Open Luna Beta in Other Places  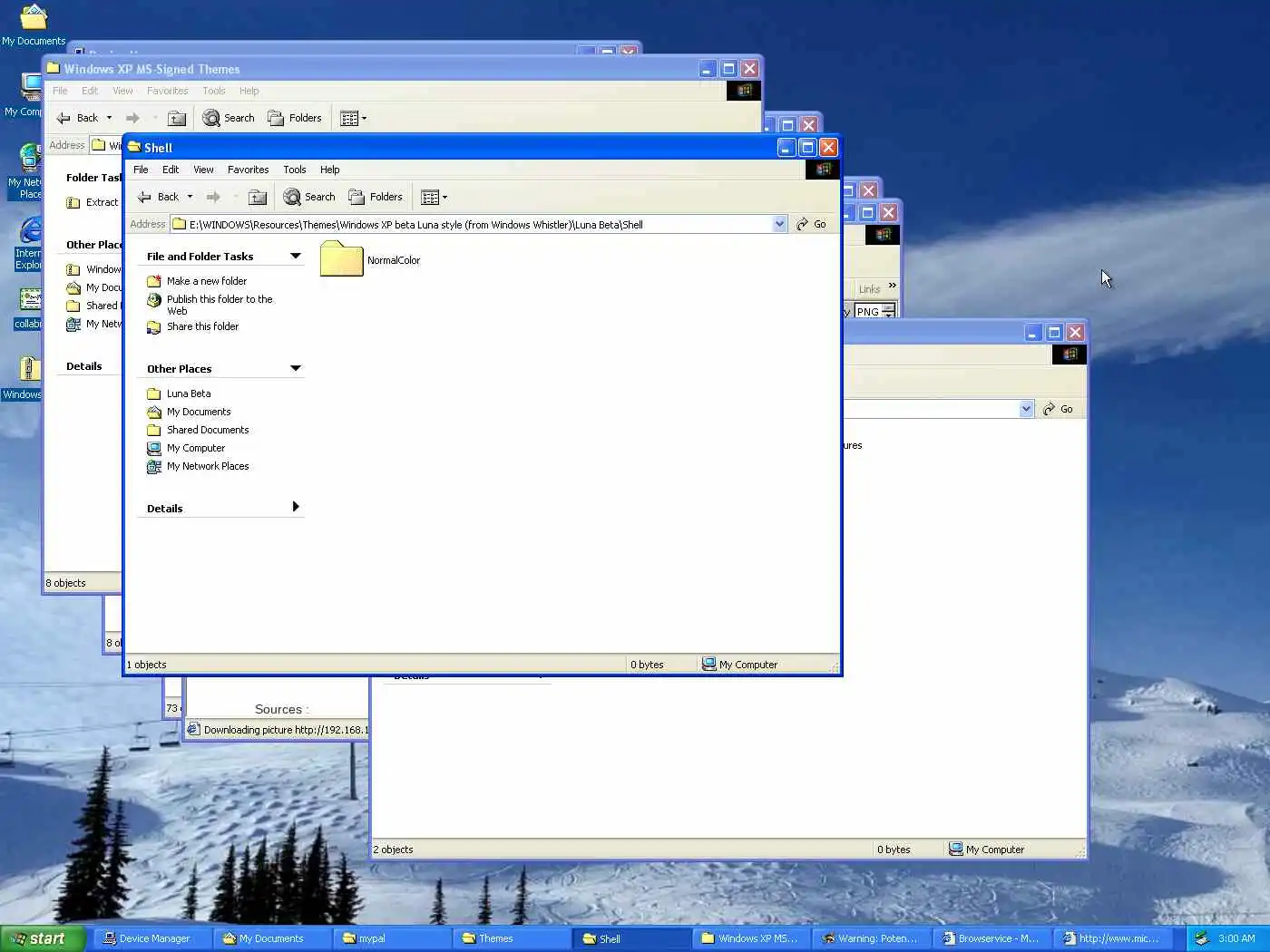[188, 393]
